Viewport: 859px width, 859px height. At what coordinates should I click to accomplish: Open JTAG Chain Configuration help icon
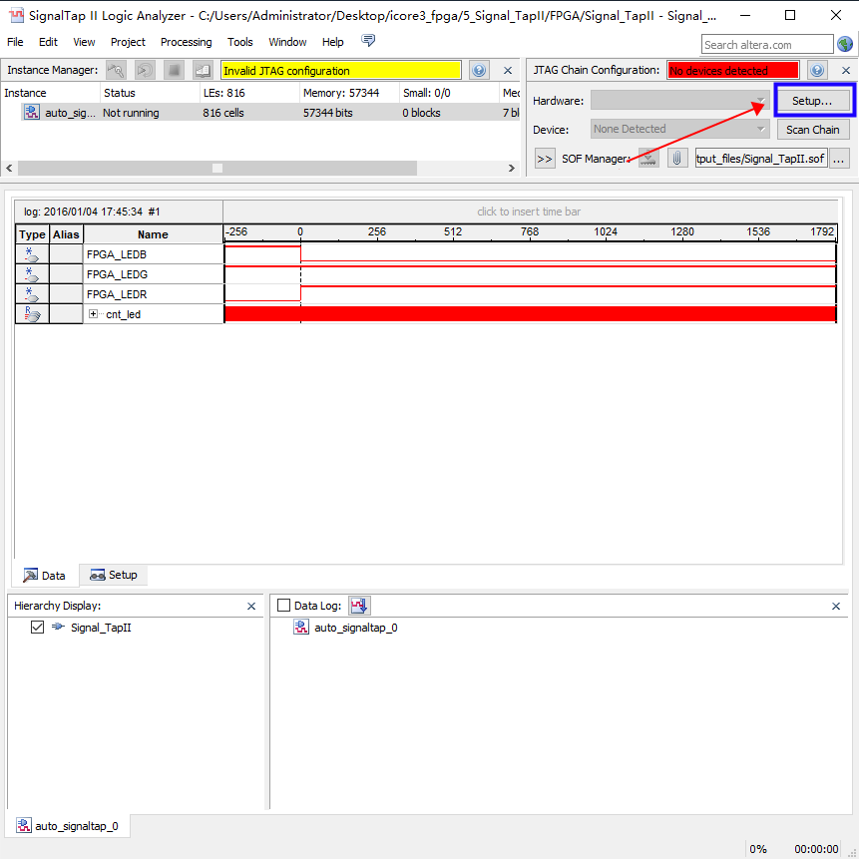coord(817,70)
